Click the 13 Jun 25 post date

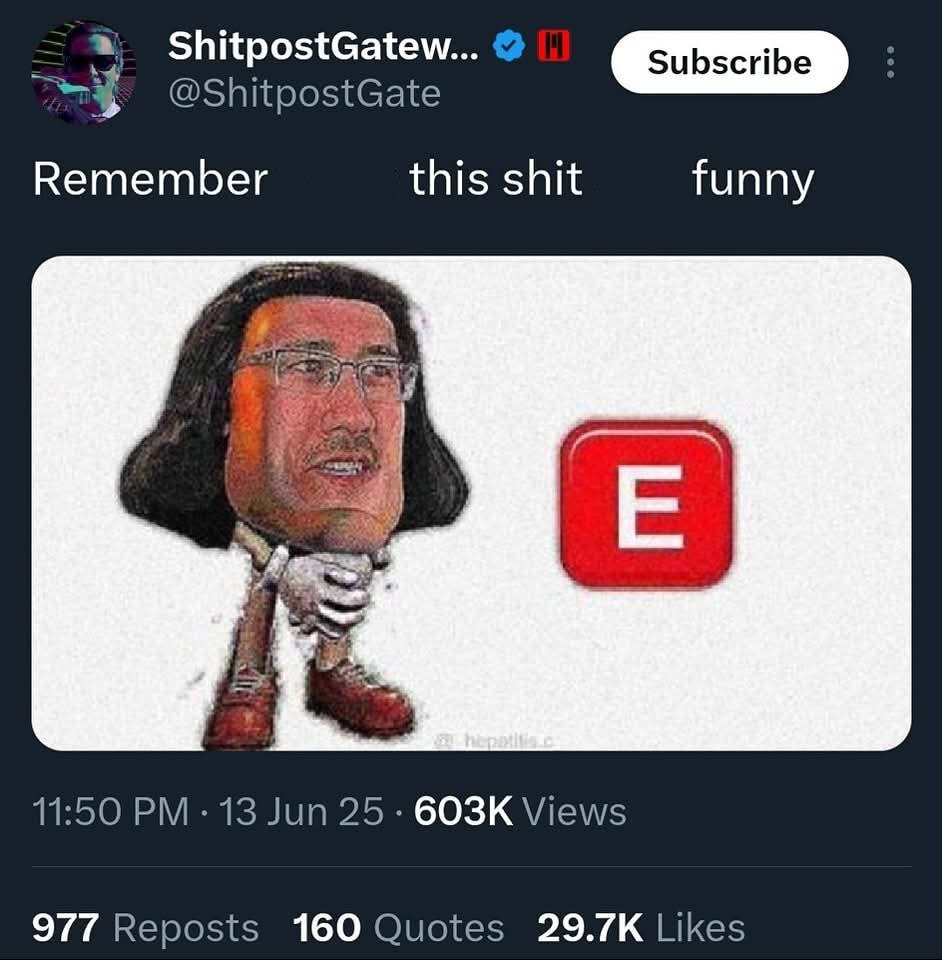click(301, 812)
